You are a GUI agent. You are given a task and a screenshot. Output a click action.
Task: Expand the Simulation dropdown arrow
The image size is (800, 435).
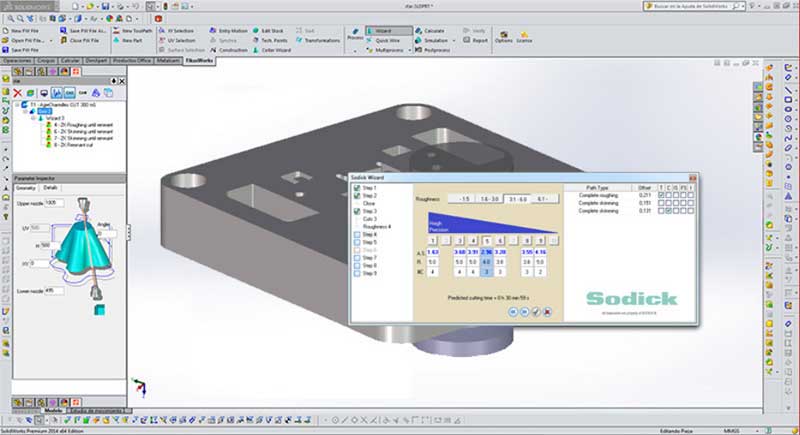pyautogui.click(x=454, y=40)
